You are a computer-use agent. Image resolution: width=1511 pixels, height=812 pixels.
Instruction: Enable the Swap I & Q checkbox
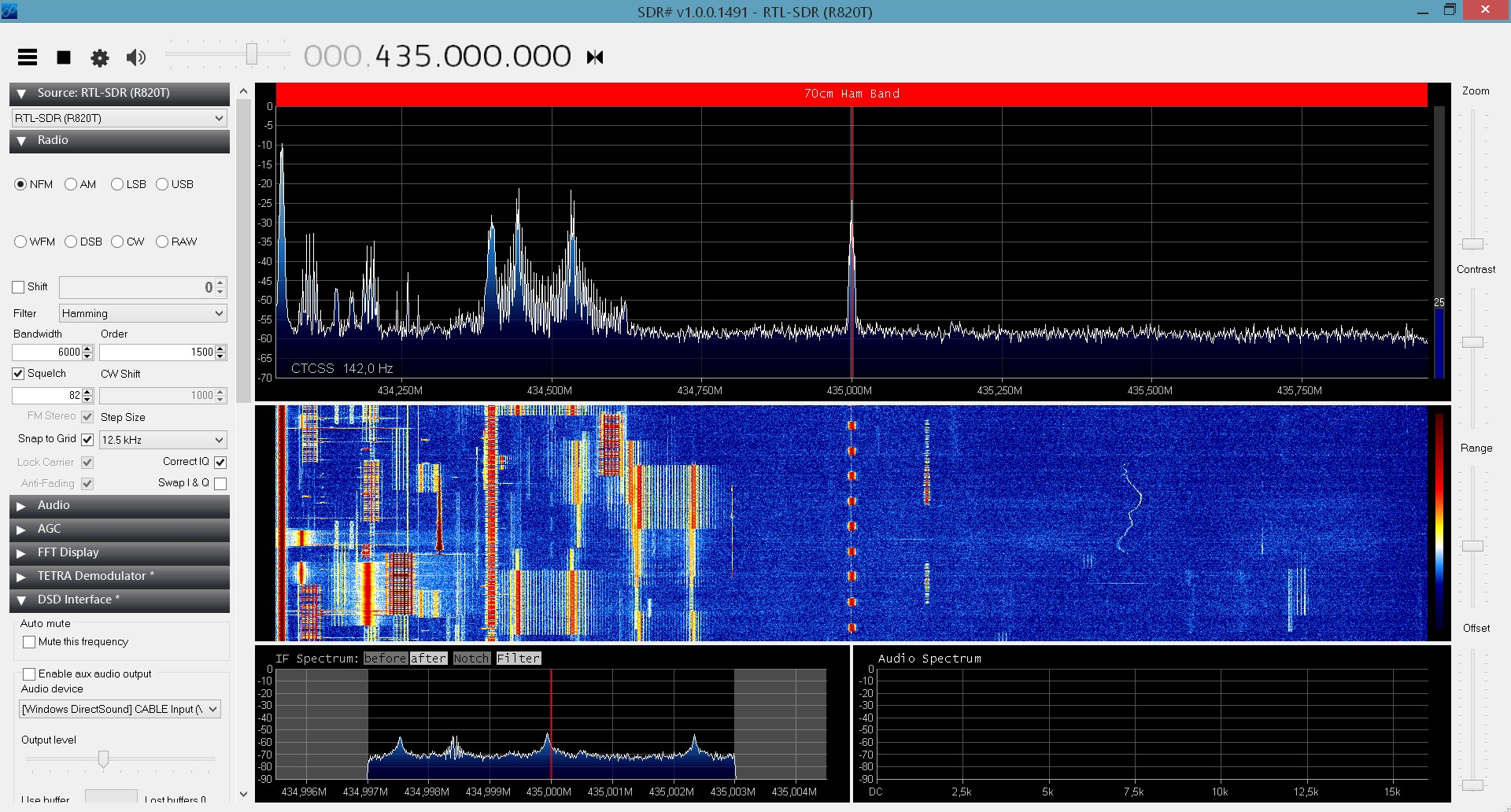(220, 483)
